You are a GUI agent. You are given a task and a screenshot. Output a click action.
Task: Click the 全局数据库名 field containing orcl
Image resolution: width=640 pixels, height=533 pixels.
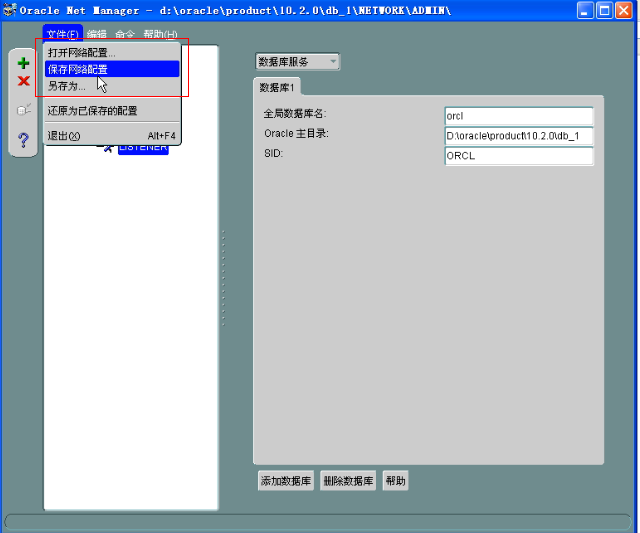[519, 116]
